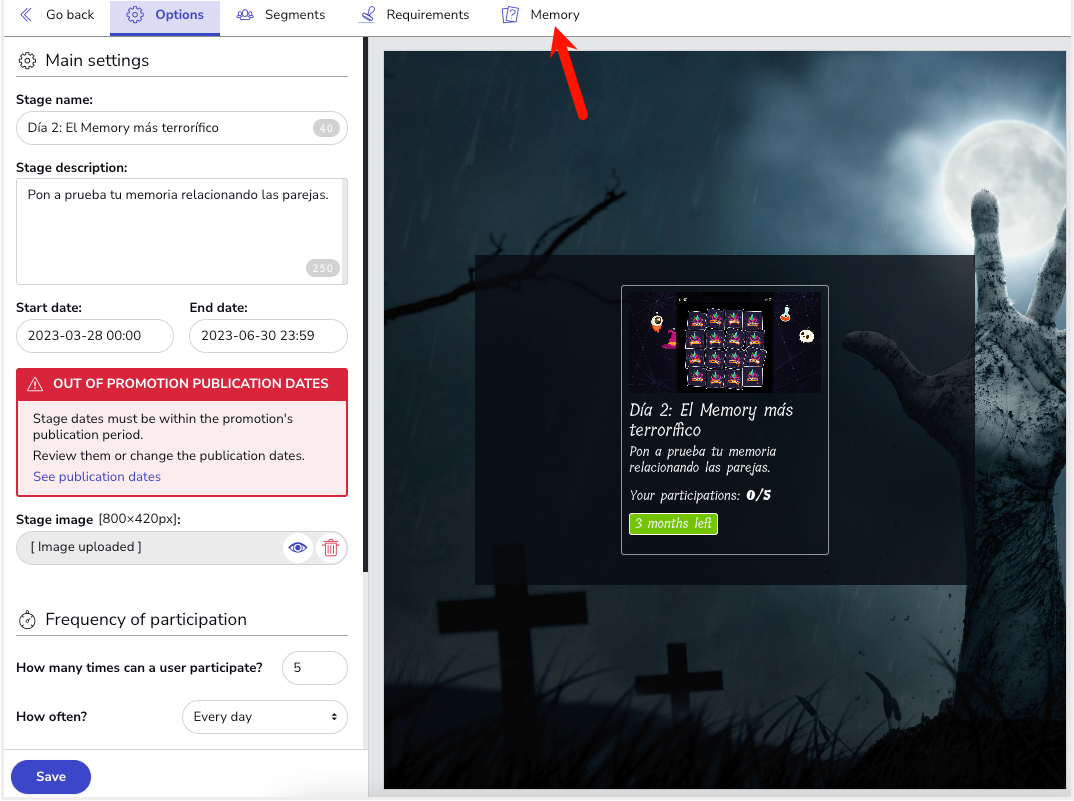Click the stopwatch icon beside Frequency of participation
Screen dimensions: 1074x801
click(27, 619)
